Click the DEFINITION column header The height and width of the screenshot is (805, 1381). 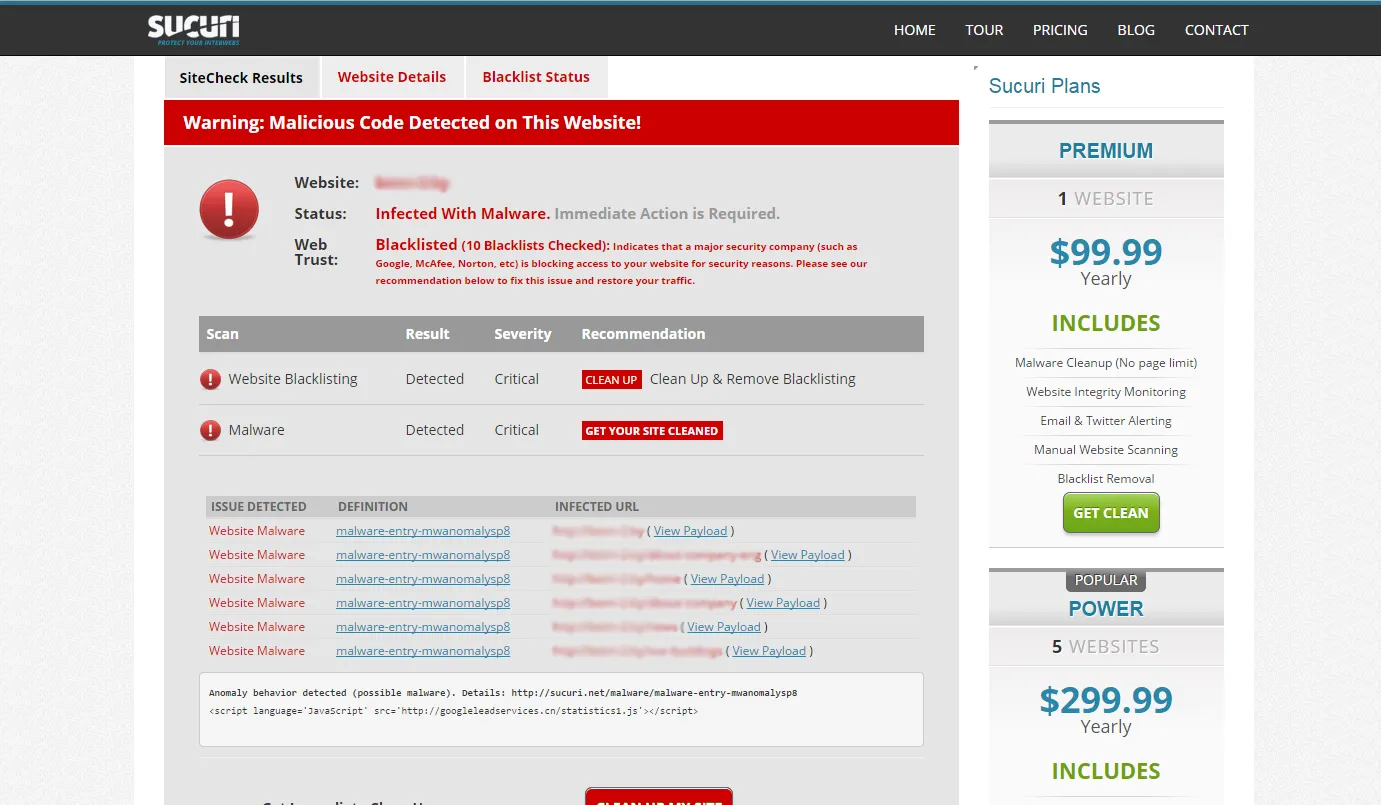click(x=373, y=507)
